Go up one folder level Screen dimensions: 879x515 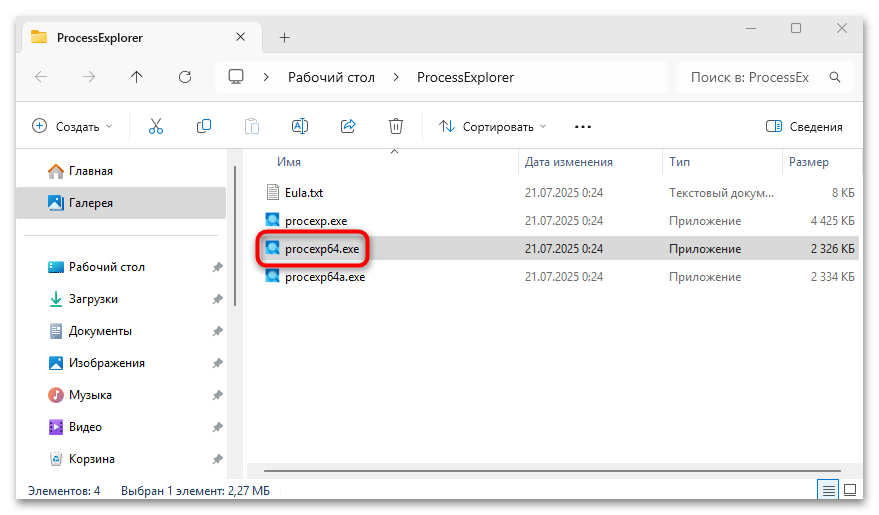136,77
